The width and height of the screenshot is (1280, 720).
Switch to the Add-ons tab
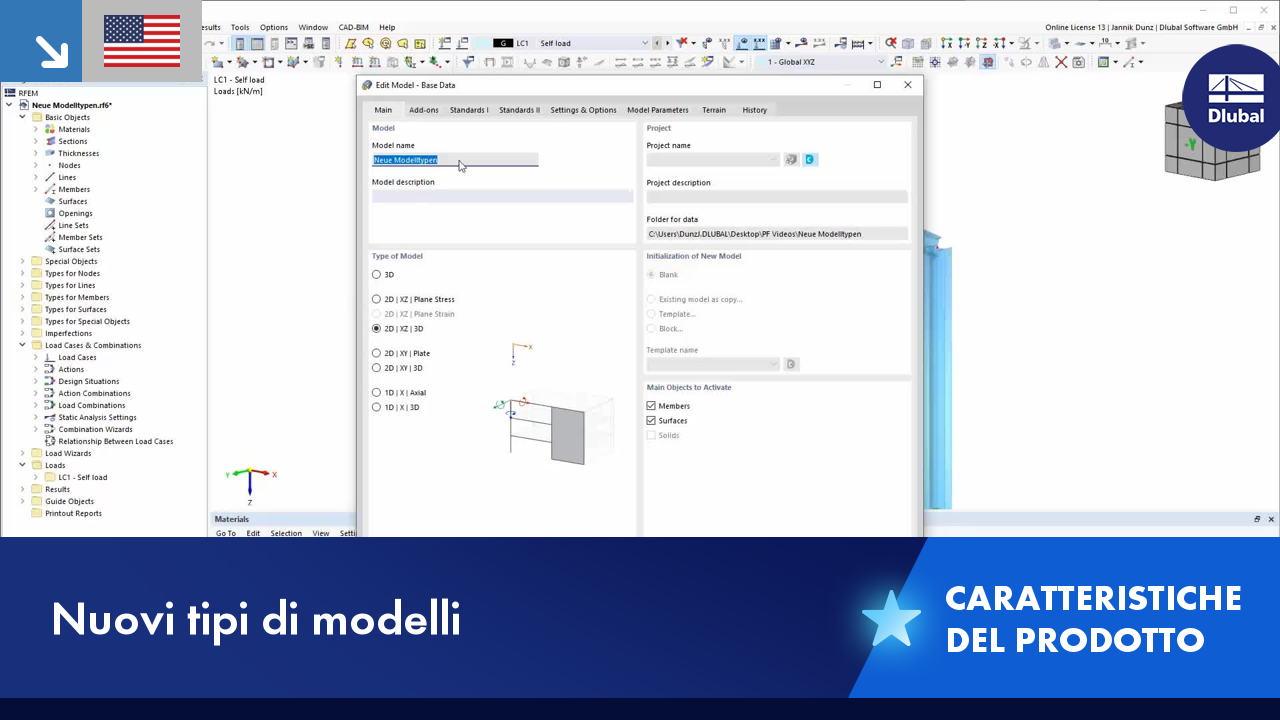(424, 110)
